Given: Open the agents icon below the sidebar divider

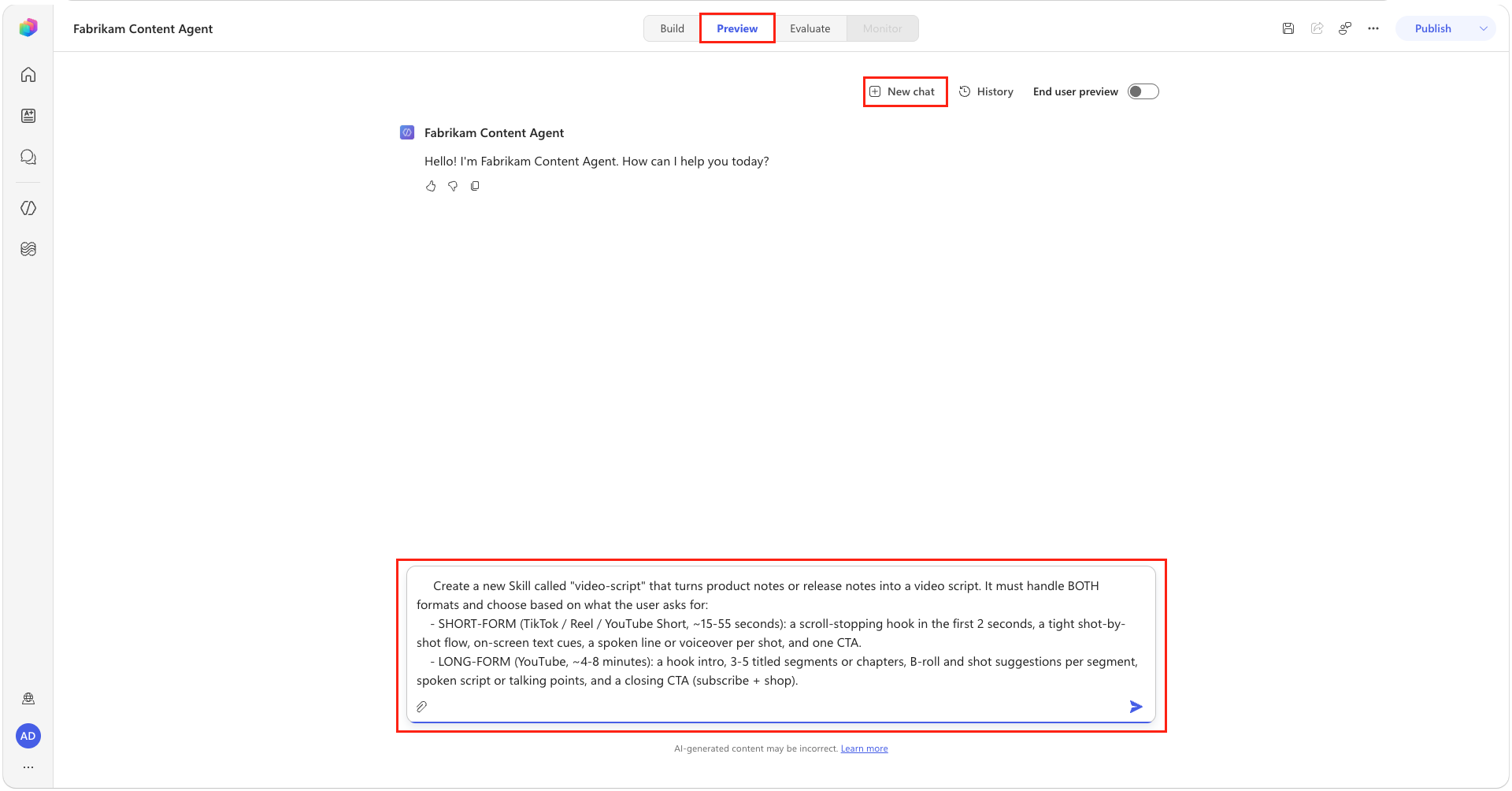Looking at the screenshot, I should point(28,208).
